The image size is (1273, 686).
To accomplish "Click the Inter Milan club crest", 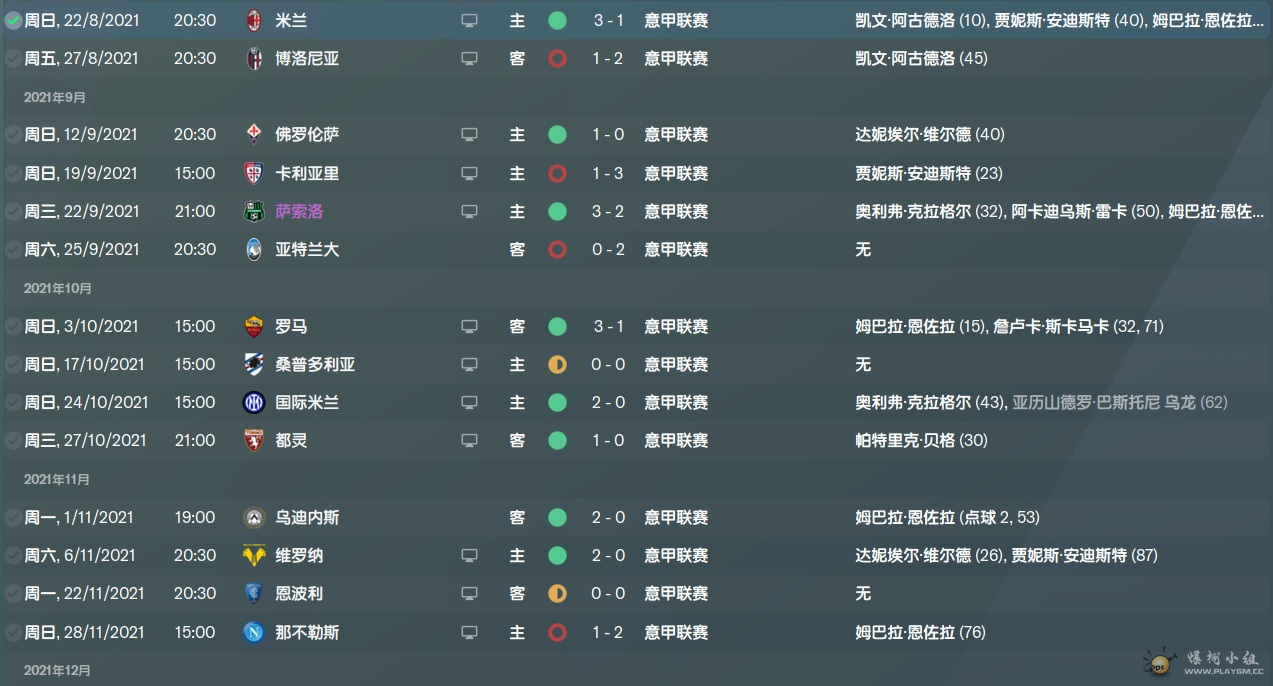I will click(x=253, y=402).
